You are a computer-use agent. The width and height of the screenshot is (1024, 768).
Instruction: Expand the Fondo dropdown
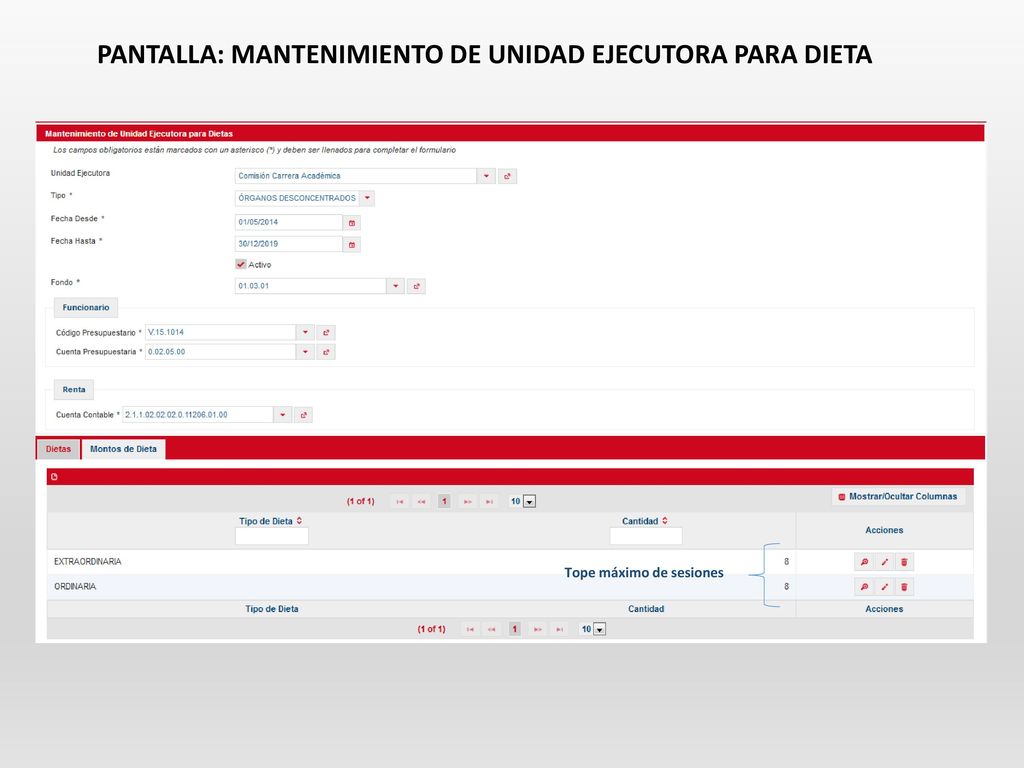(395, 286)
